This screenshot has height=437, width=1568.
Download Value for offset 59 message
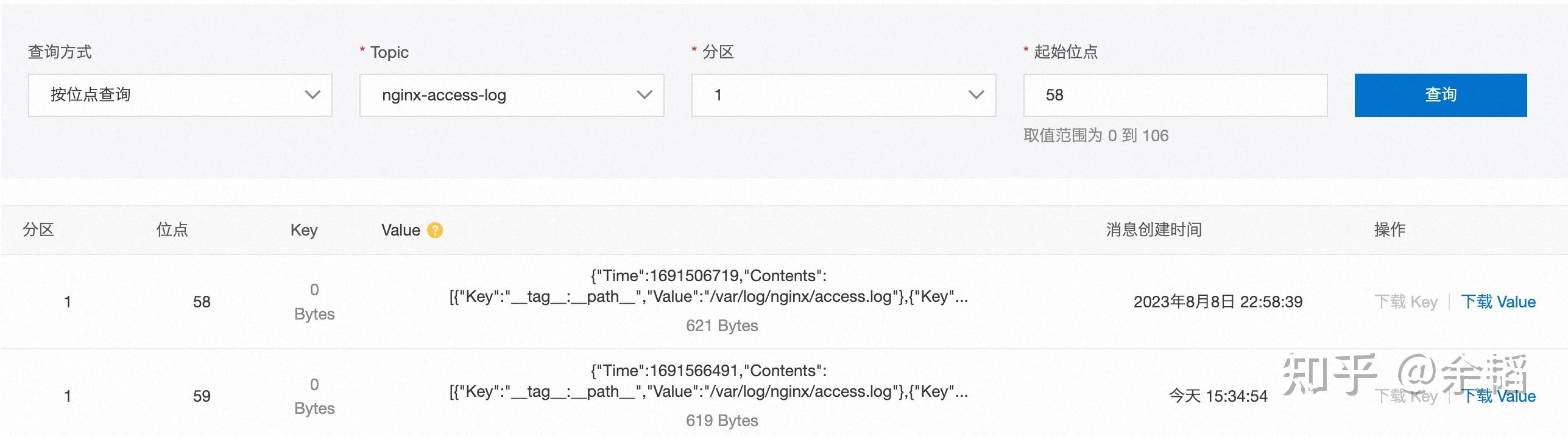click(x=1499, y=396)
